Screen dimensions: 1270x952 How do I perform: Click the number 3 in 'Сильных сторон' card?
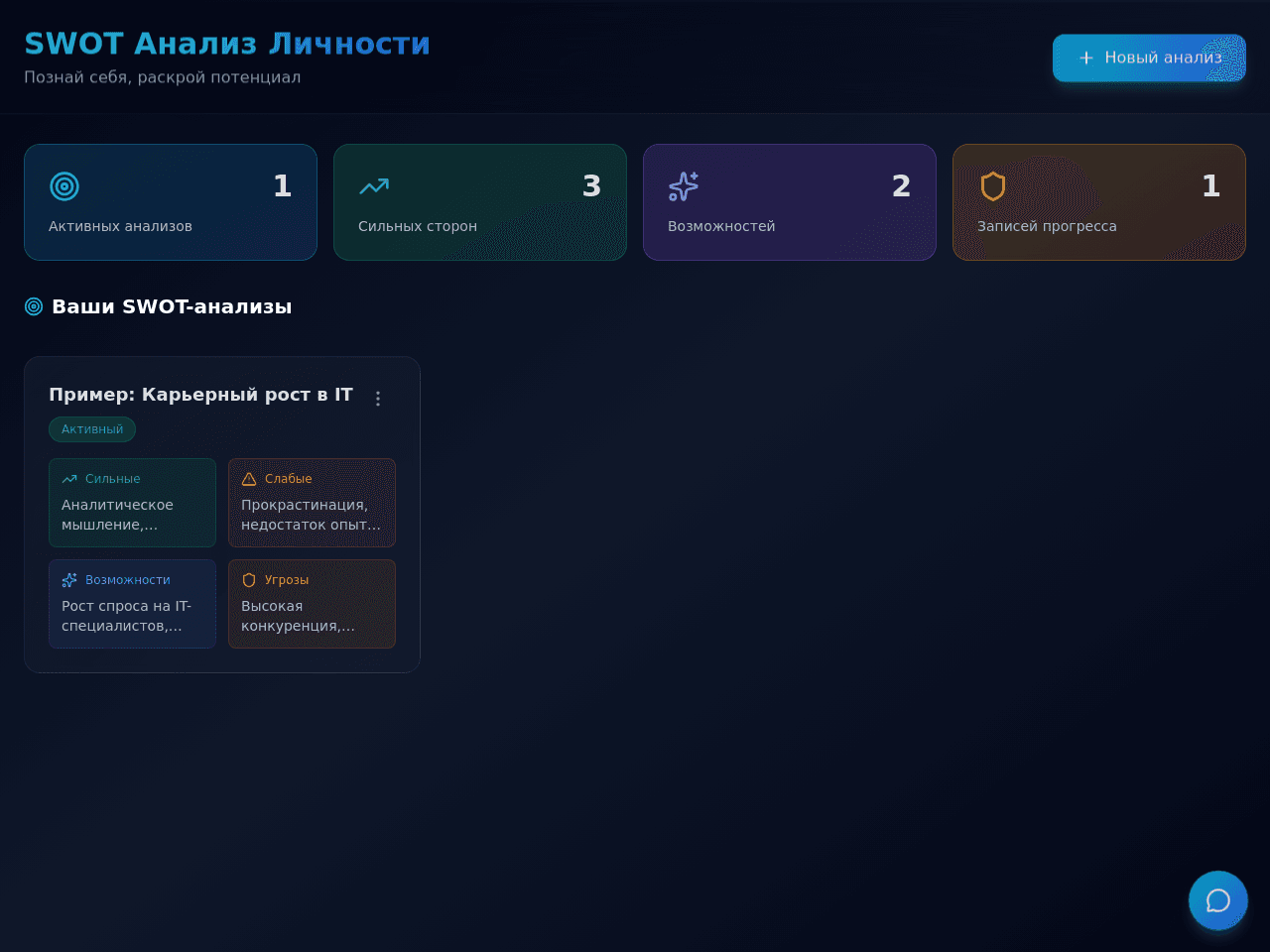click(x=591, y=186)
